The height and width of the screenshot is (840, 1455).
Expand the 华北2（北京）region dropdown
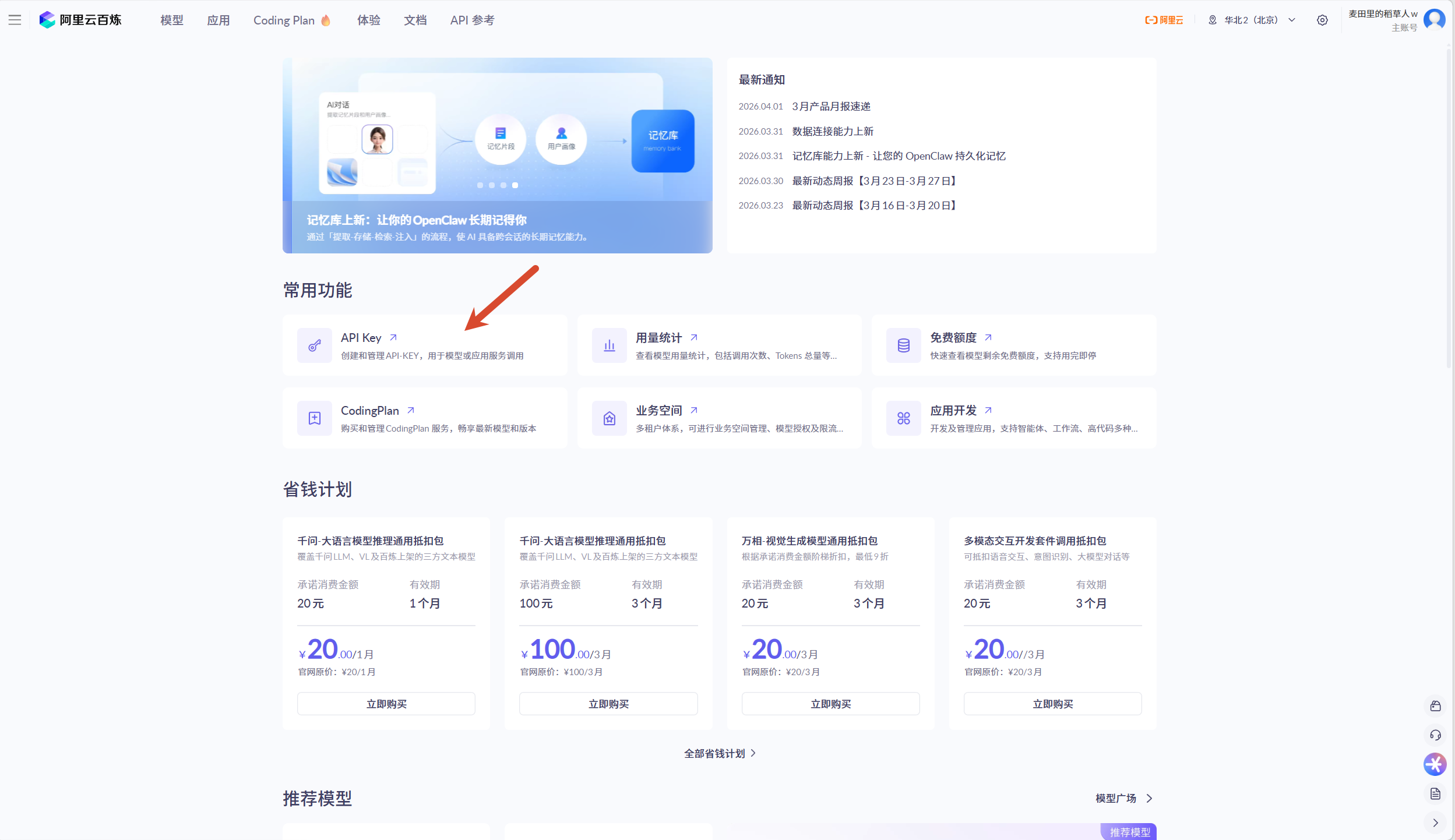click(1252, 20)
